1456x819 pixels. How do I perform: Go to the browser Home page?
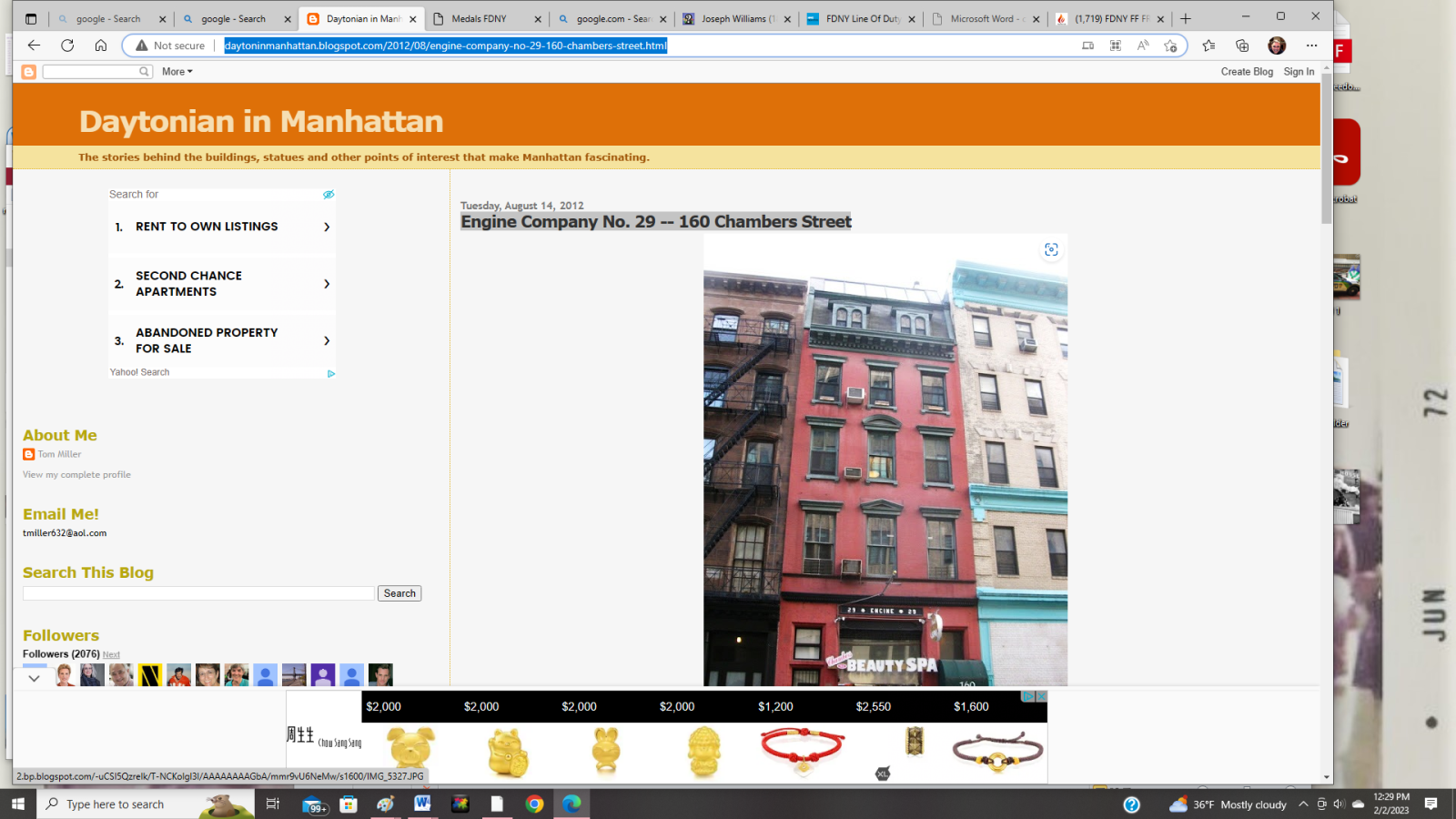coord(101,45)
